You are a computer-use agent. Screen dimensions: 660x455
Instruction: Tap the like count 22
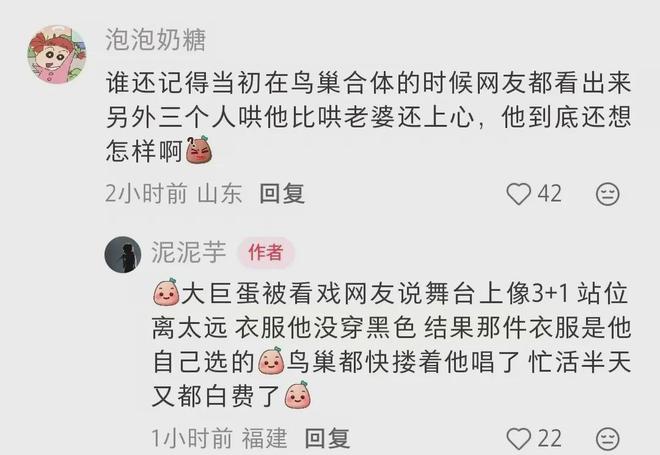coord(549,439)
